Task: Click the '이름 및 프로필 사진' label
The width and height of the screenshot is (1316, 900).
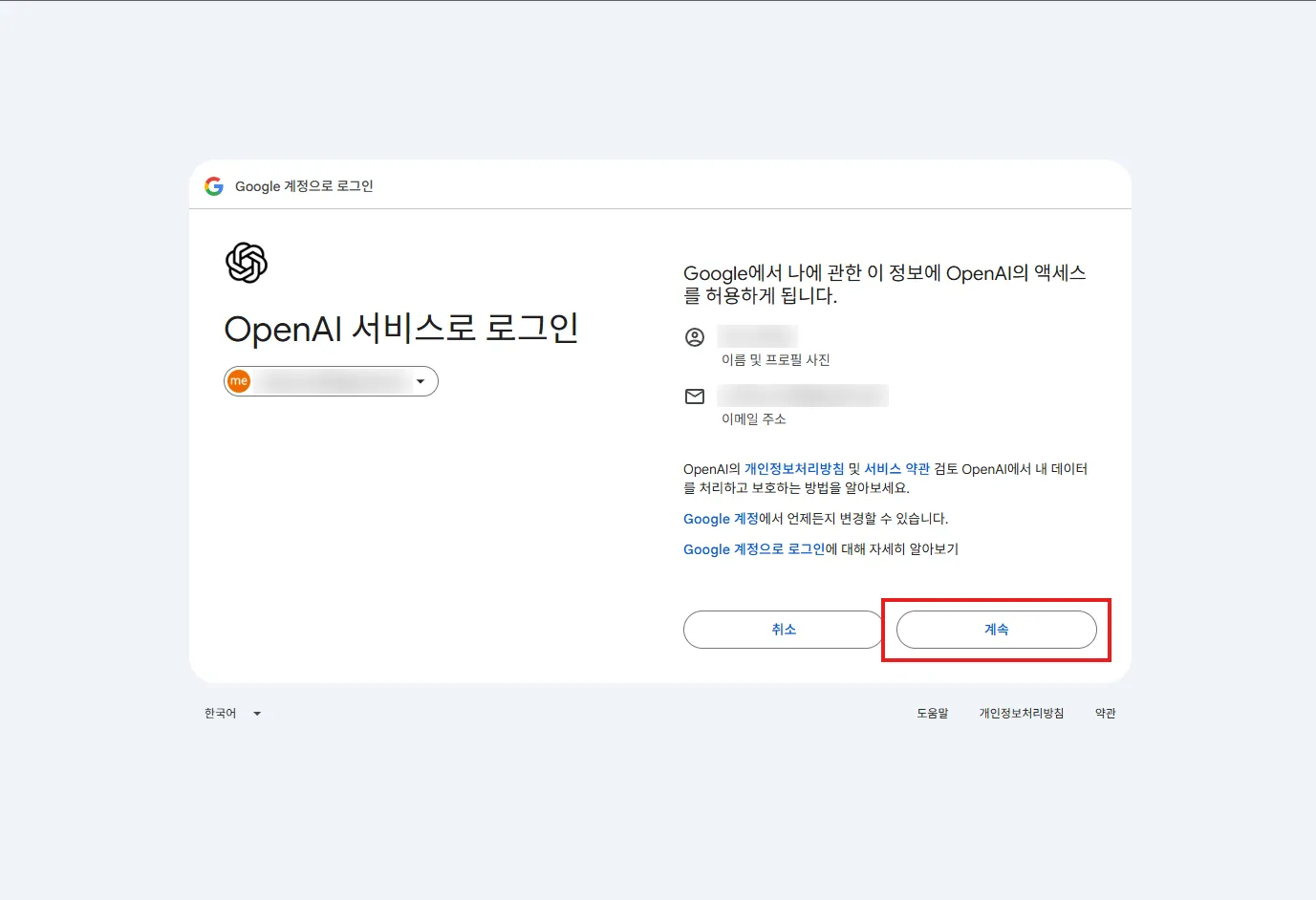Action: [776, 360]
